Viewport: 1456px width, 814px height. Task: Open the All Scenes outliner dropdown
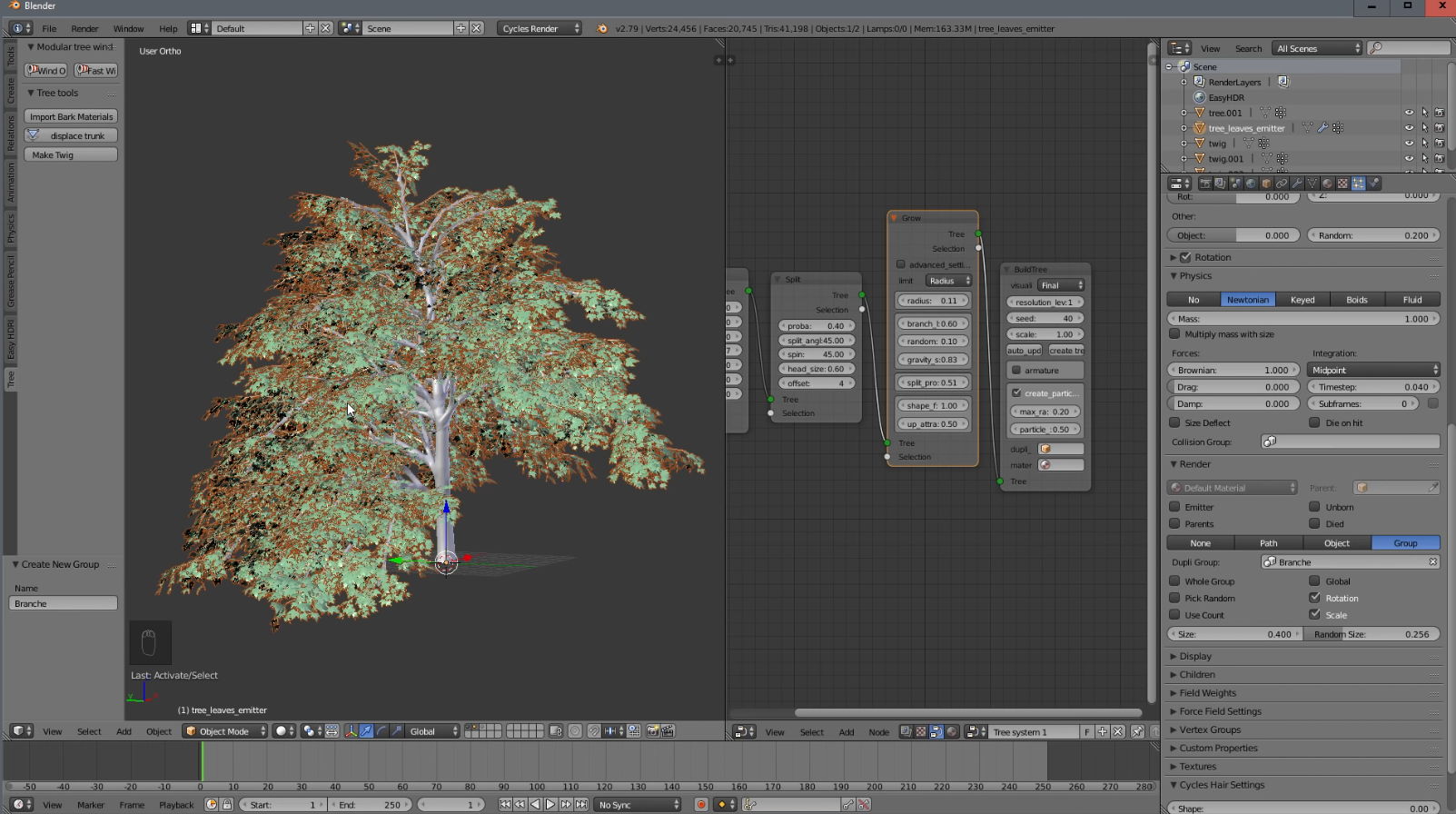[x=1317, y=48]
